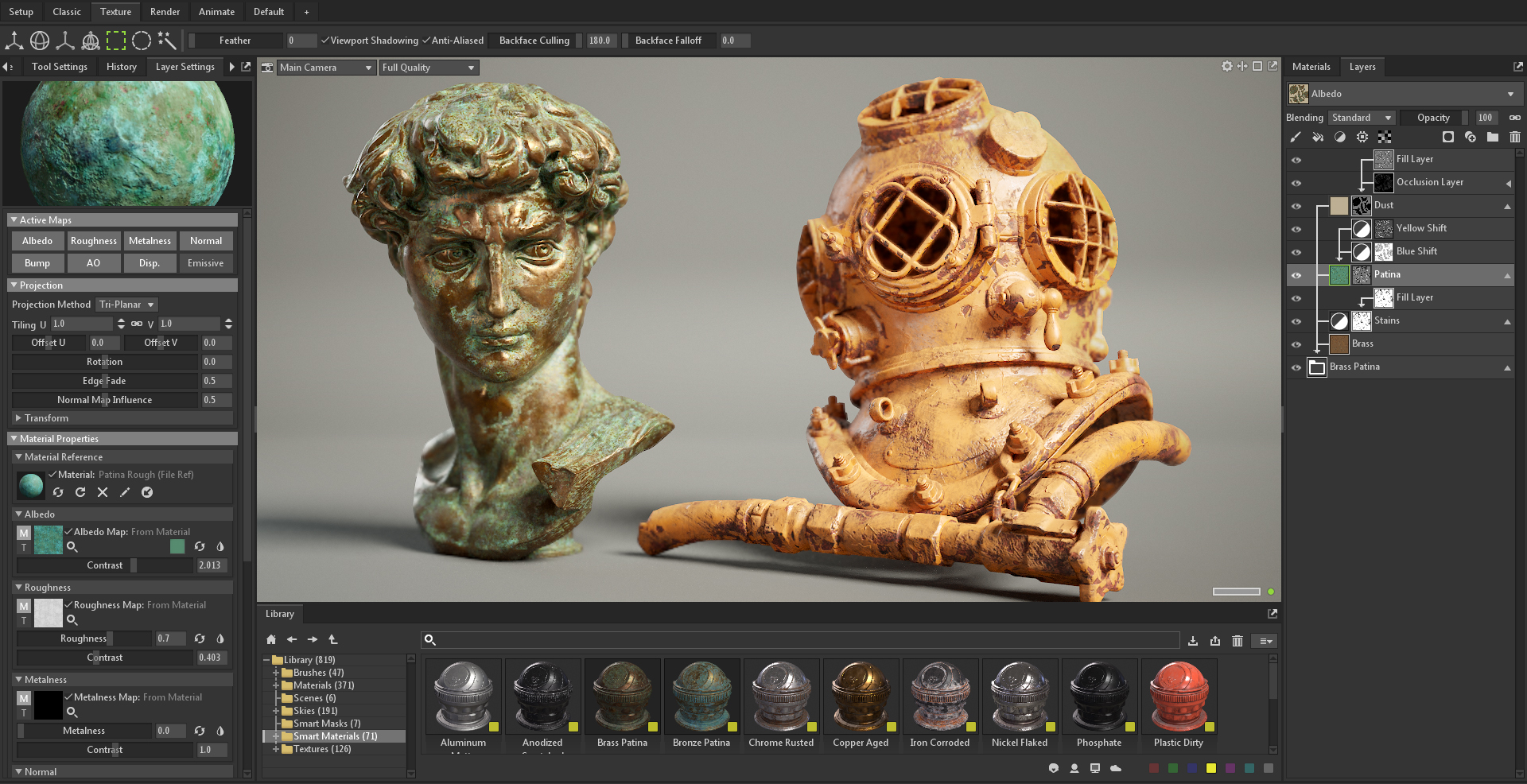Delete the selected layer with the trash icon

coord(1515,137)
